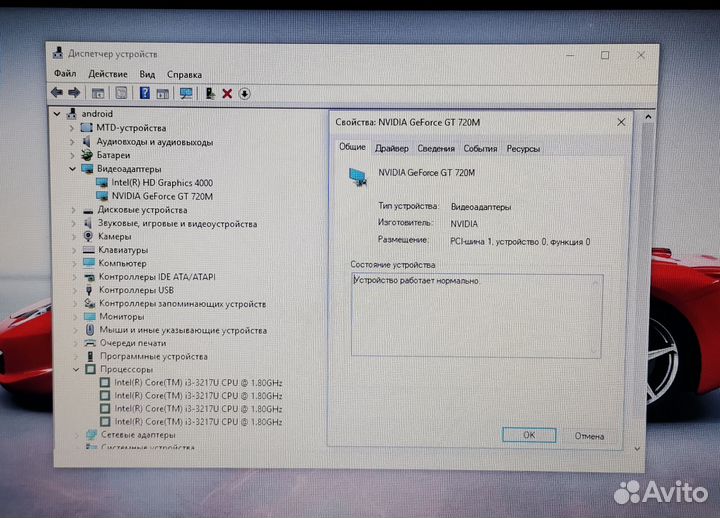Viewport: 720px width, 518px height.
Task: Expand the Батареи category
Action: 72,155
